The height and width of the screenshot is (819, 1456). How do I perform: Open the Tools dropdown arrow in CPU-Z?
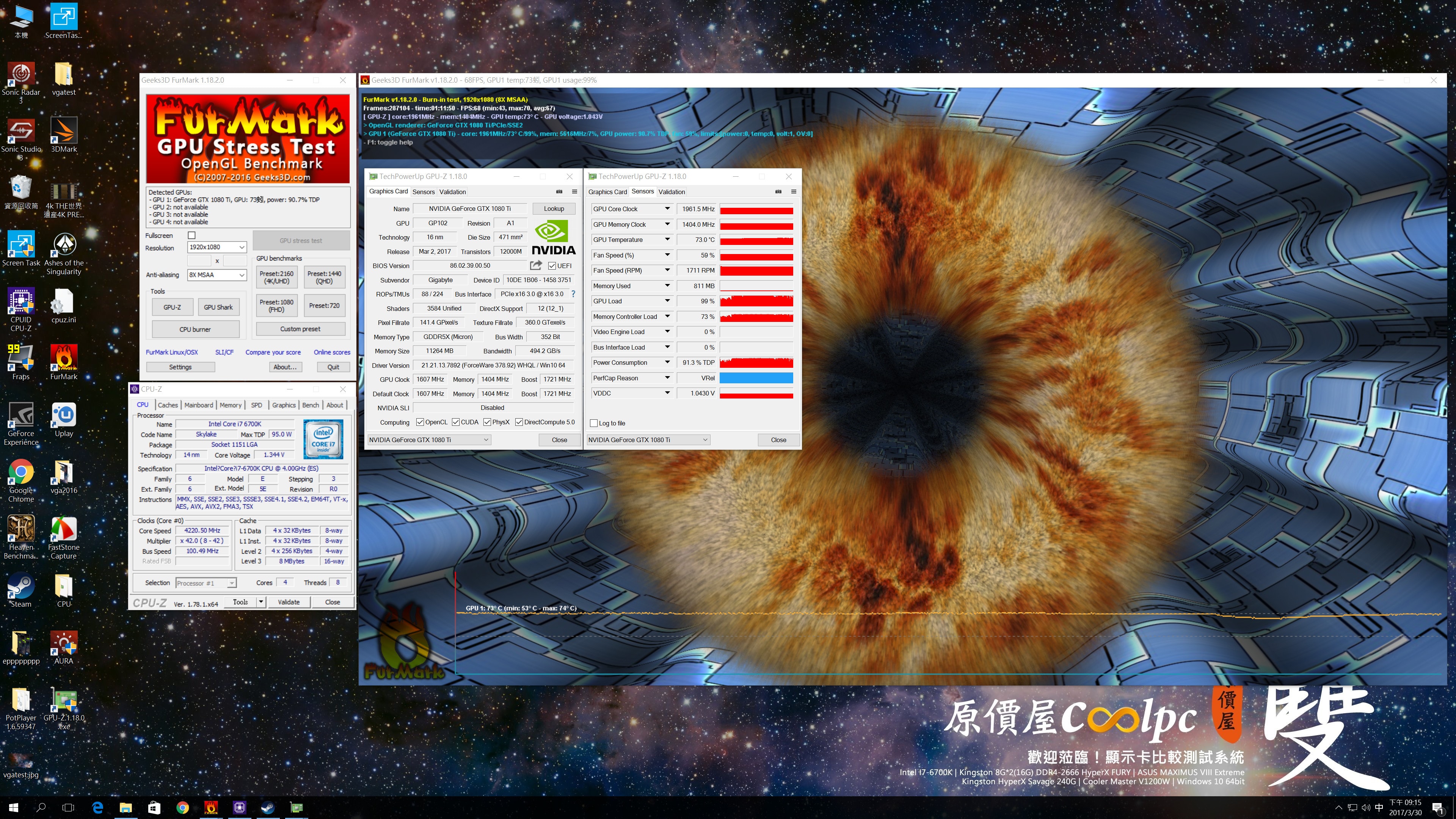[261, 602]
